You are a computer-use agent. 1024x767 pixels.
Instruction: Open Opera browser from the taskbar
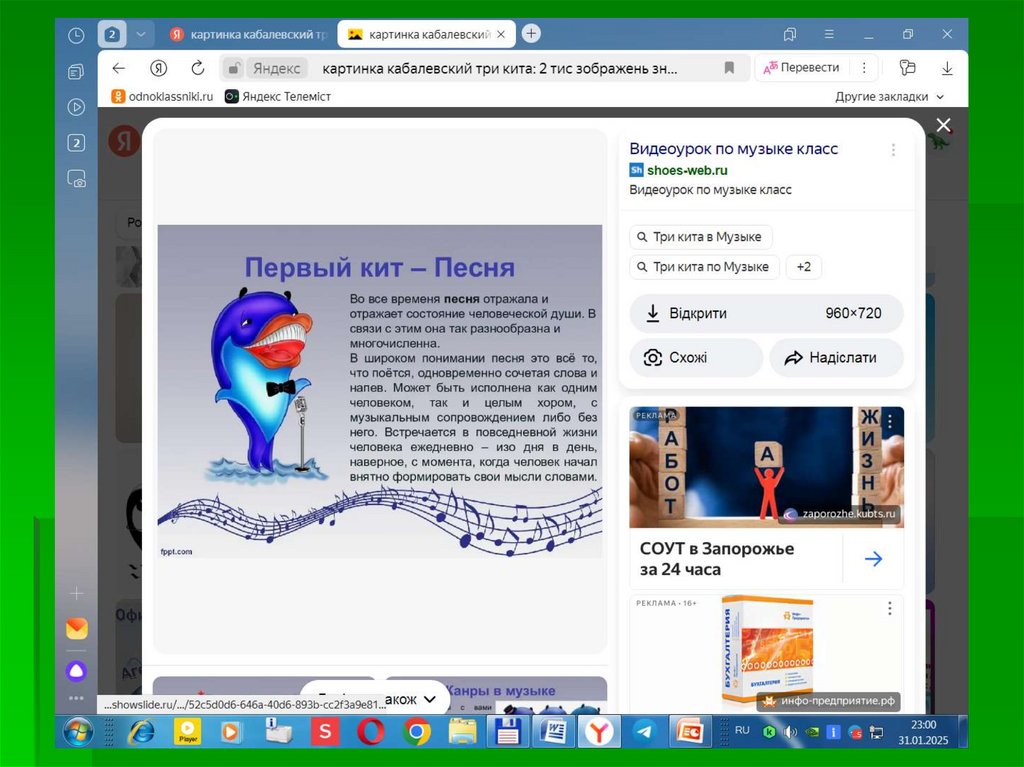tap(370, 732)
